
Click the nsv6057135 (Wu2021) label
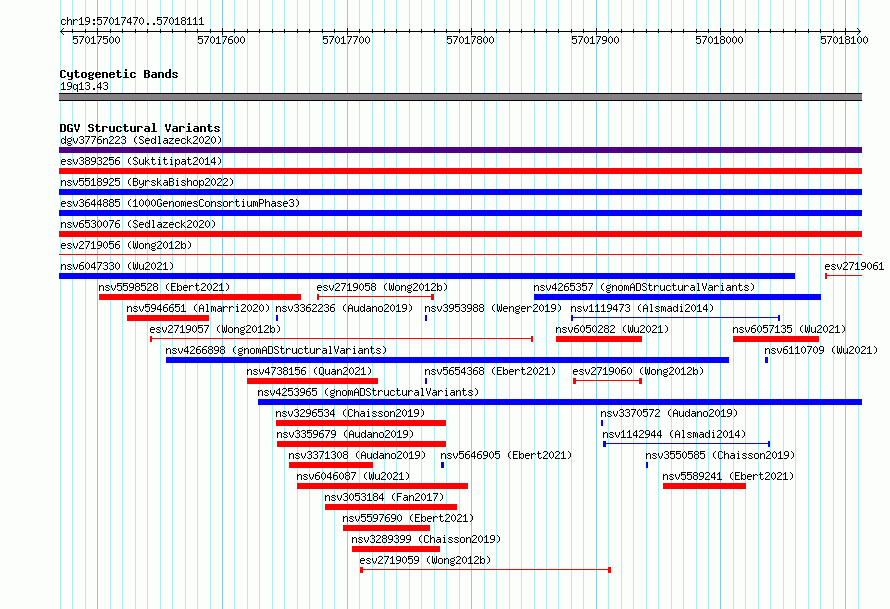coord(789,329)
